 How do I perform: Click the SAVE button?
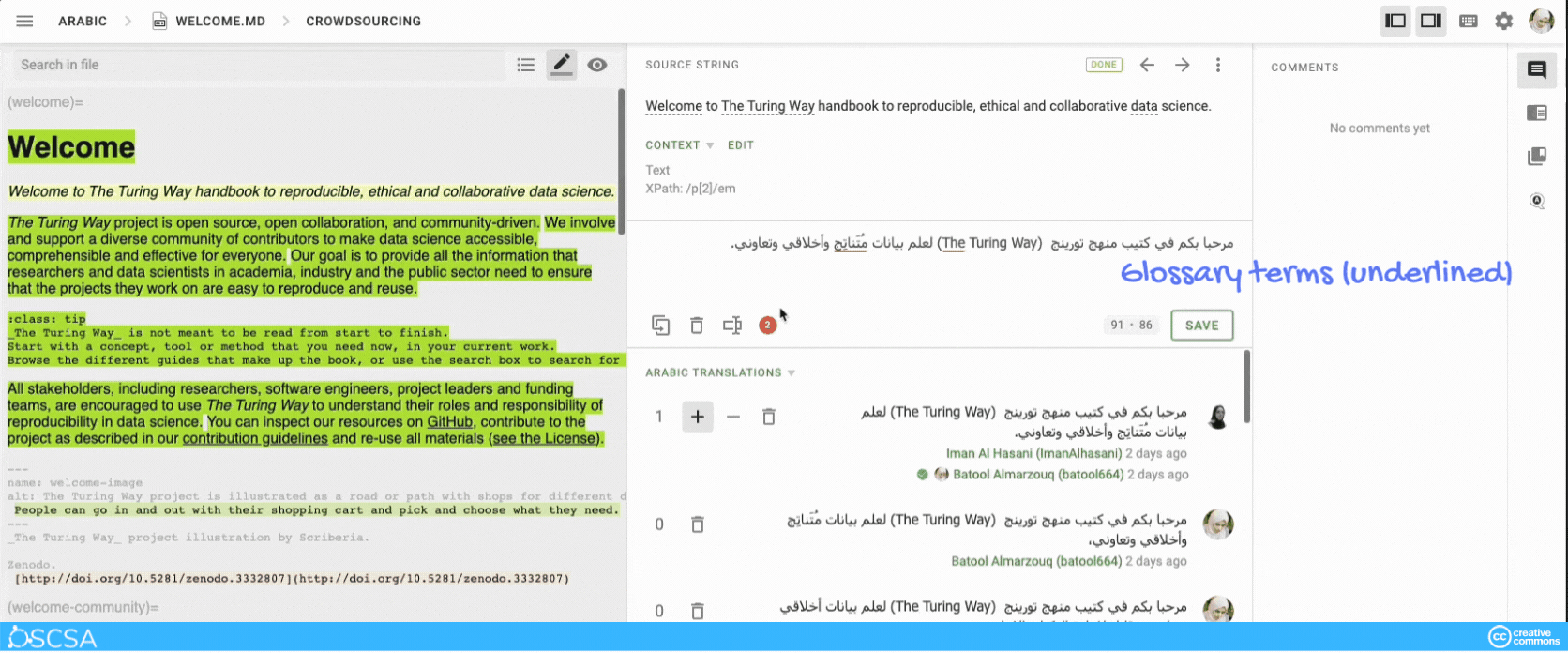pyautogui.click(x=1201, y=326)
